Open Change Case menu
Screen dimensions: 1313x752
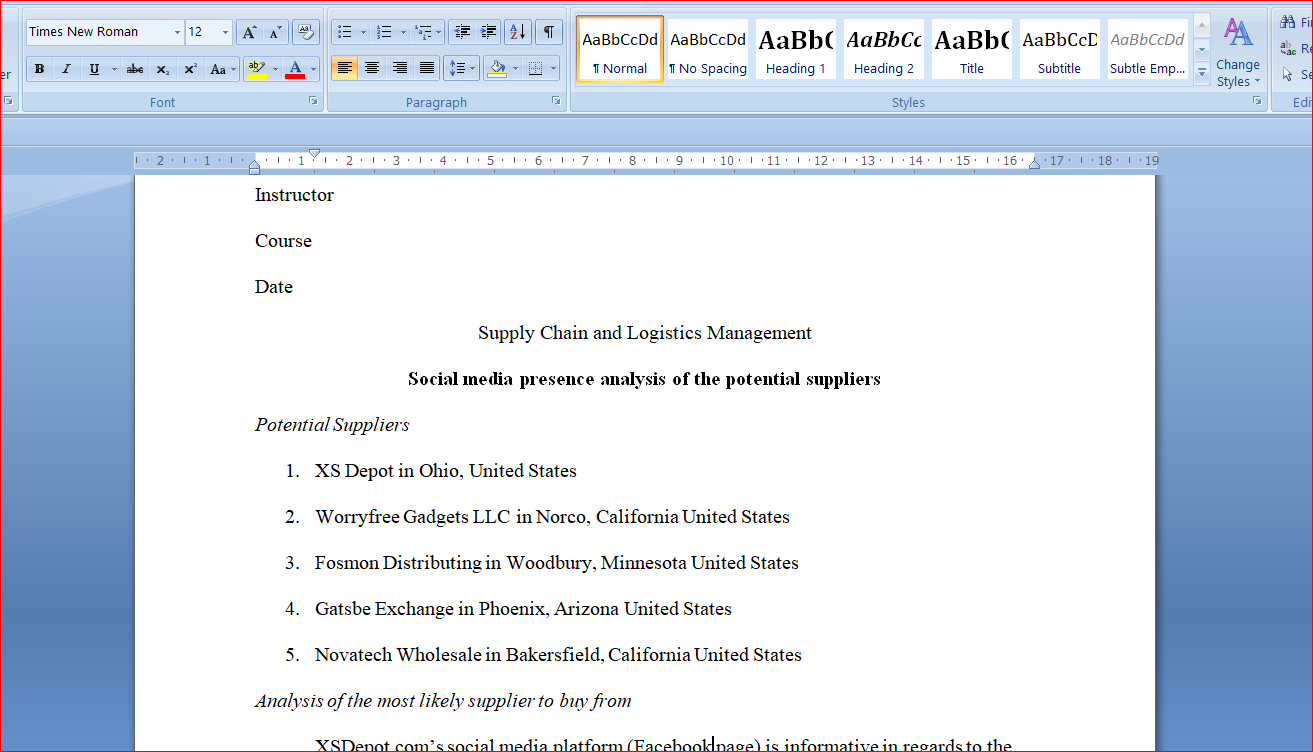pyautogui.click(x=222, y=69)
